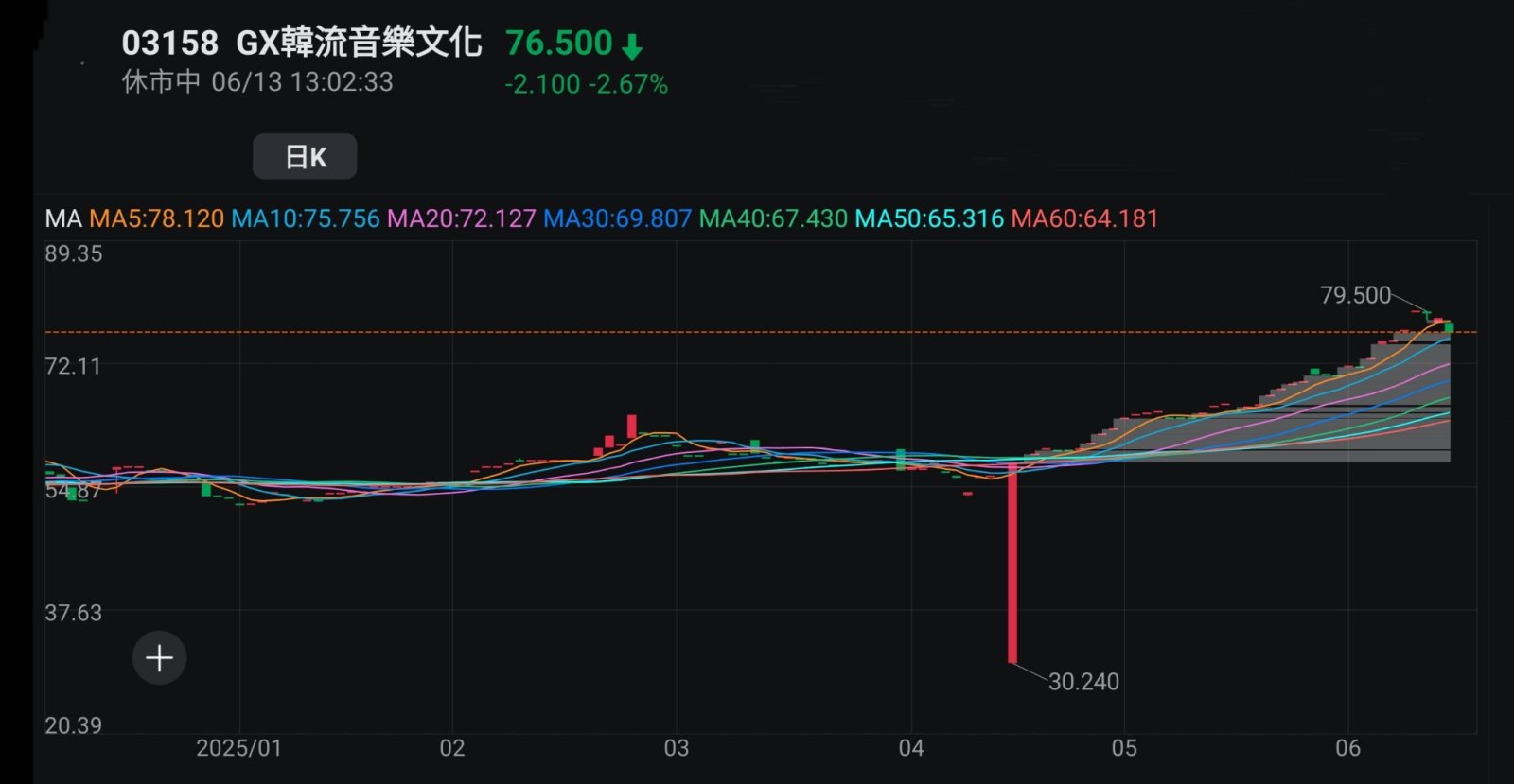This screenshot has width=1514, height=784.
Task: Click the latest green candle at chart's right edge
Action: click(1449, 328)
